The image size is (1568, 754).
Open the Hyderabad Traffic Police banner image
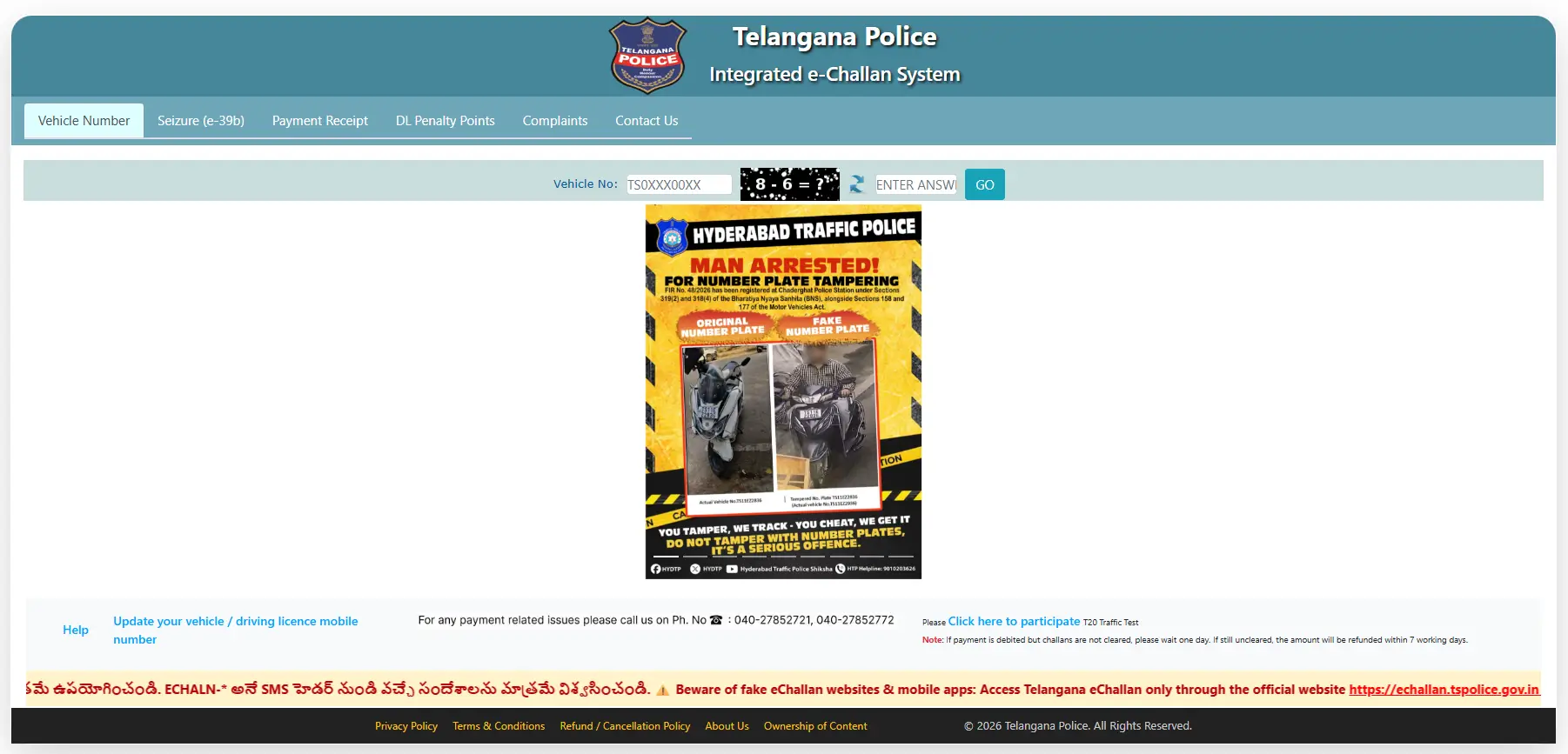pos(783,391)
